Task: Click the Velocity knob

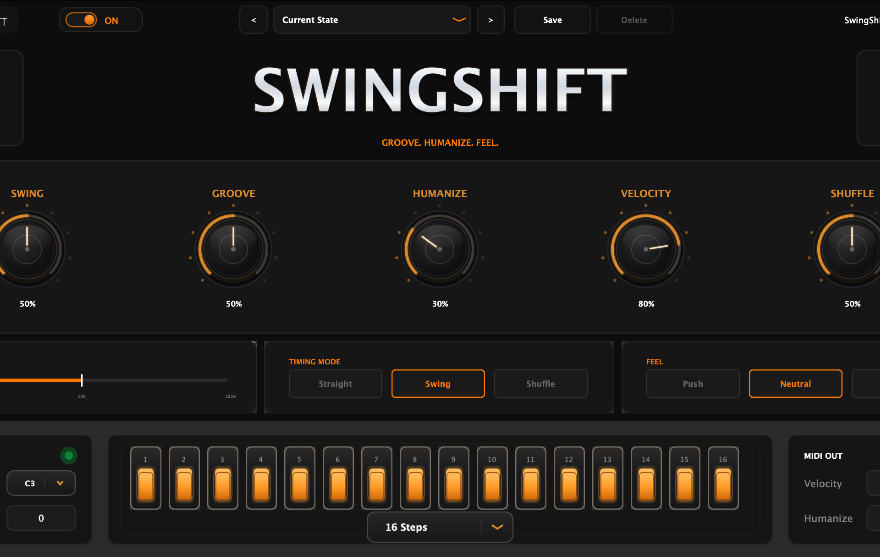Action: [646, 249]
